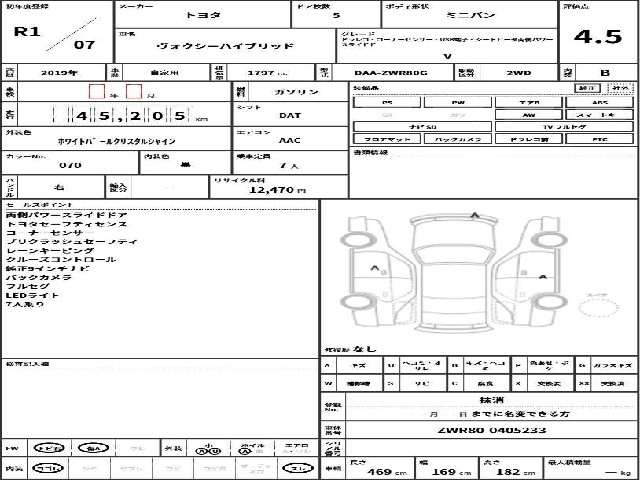
Task: Click the 12,470 recycle fee amount
Action: [271, 190]
